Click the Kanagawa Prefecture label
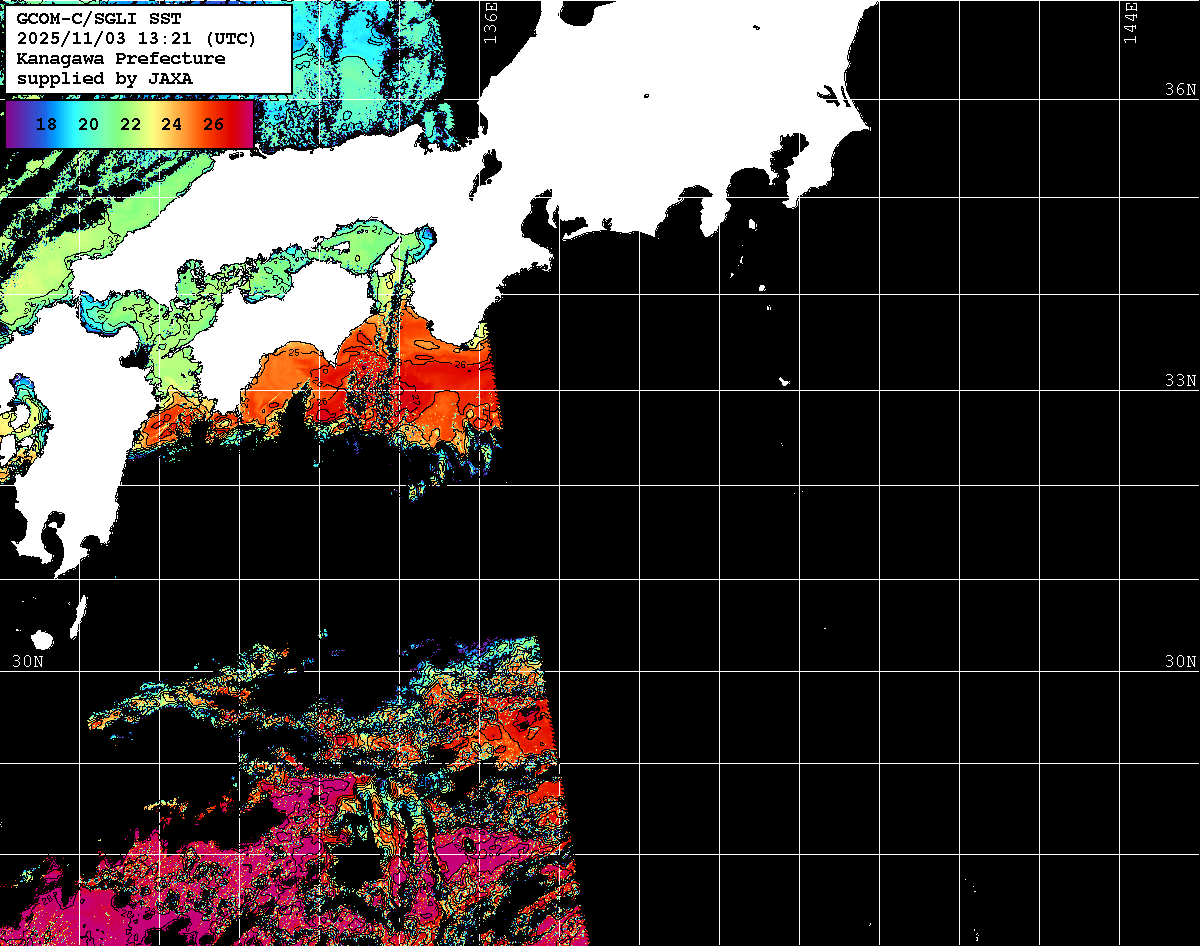The height and width of the screenshot is (946, 1200). click(120, 58)
